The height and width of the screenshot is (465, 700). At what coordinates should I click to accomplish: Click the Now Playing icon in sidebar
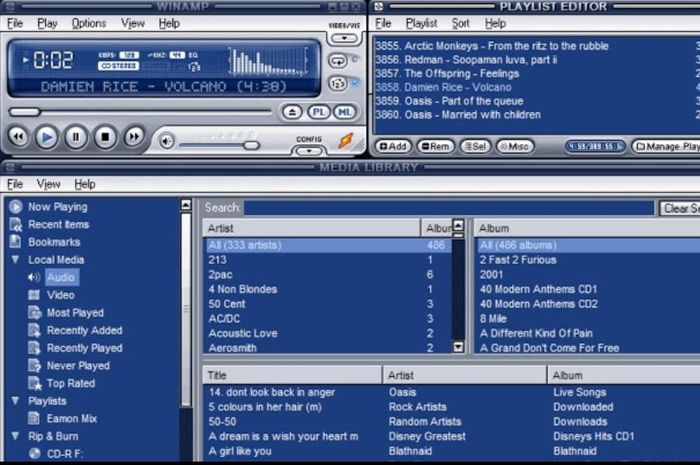(16, 207)
